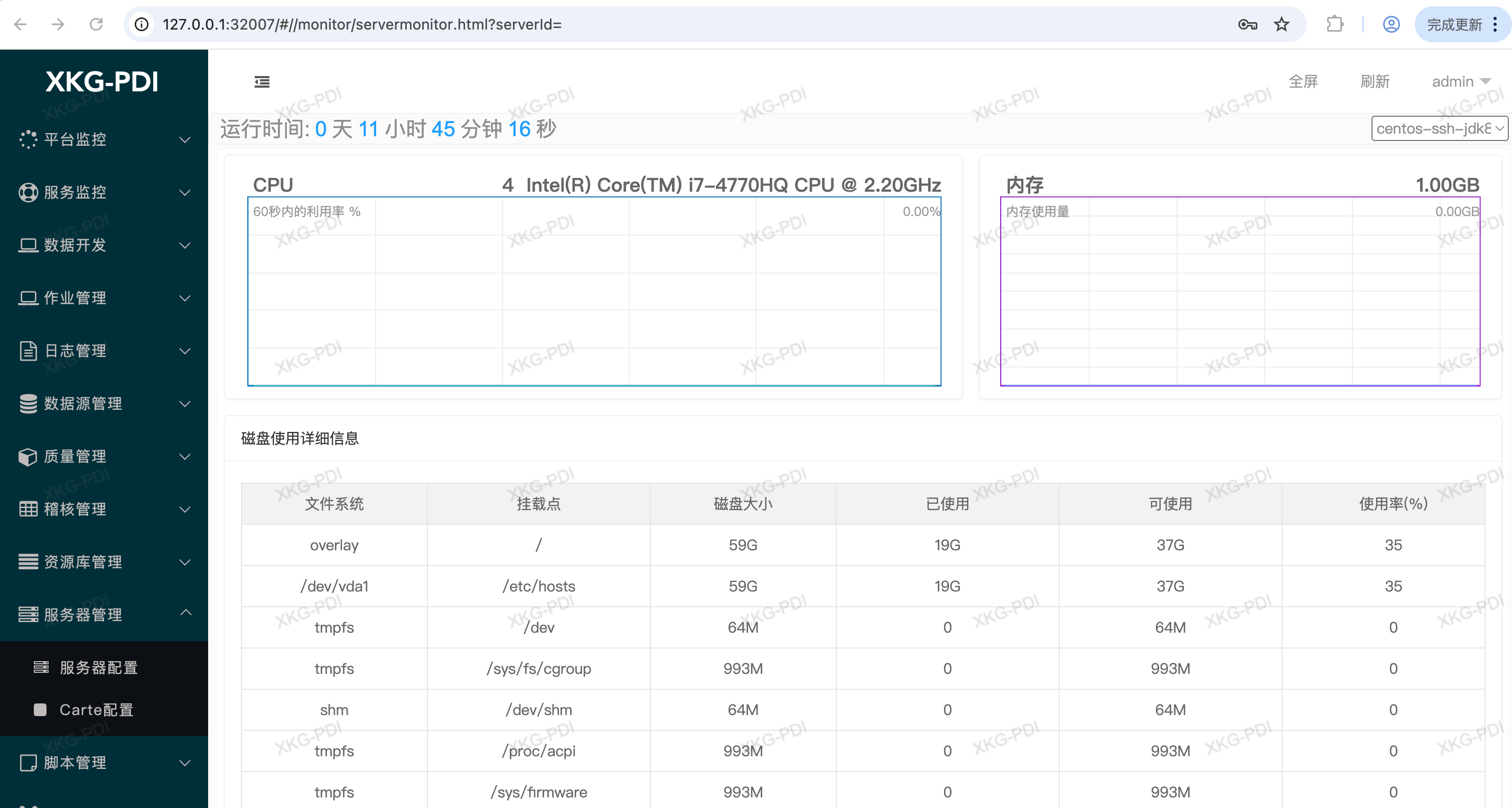Collapse the sidebar using the fold icon
Image resolution: width=1512 pixels, height=808 pixels.
[262, 81]
